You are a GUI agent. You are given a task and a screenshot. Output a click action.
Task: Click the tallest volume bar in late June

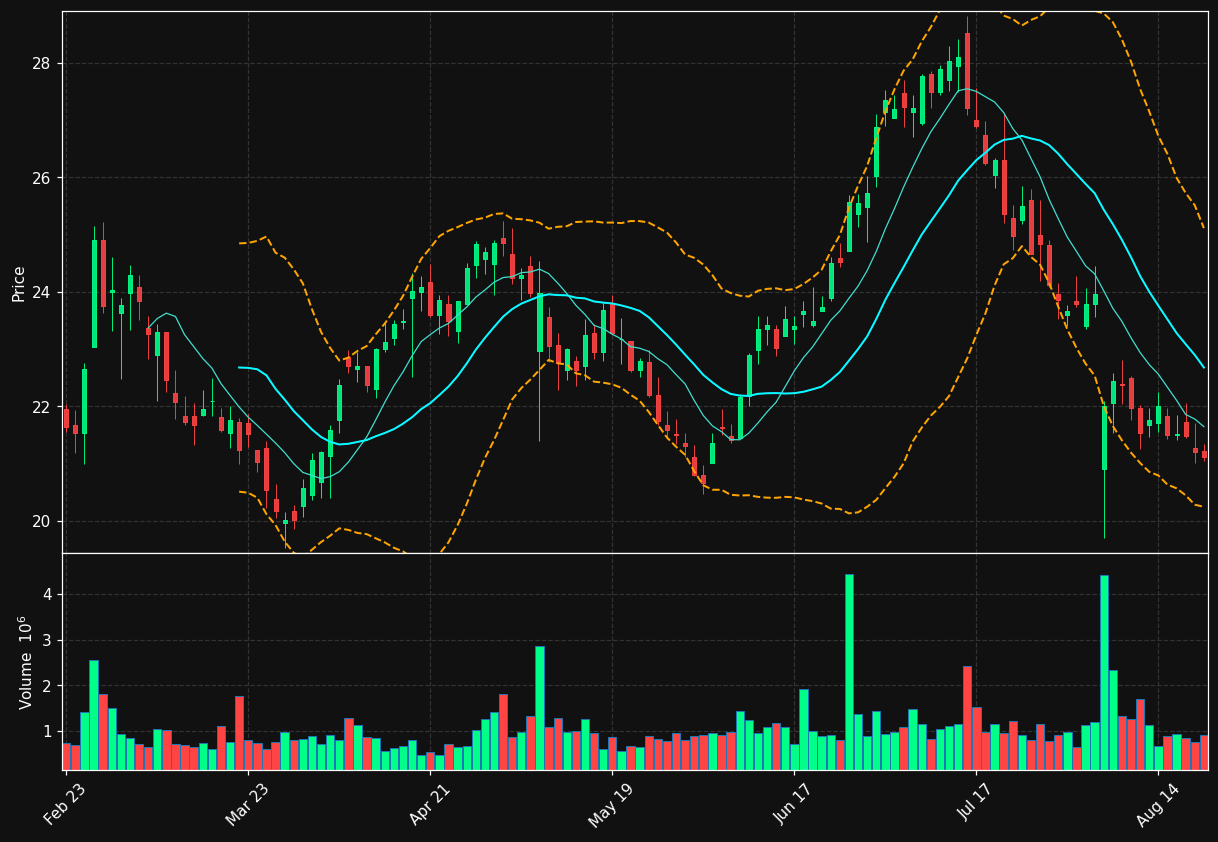tap(849, 672)
